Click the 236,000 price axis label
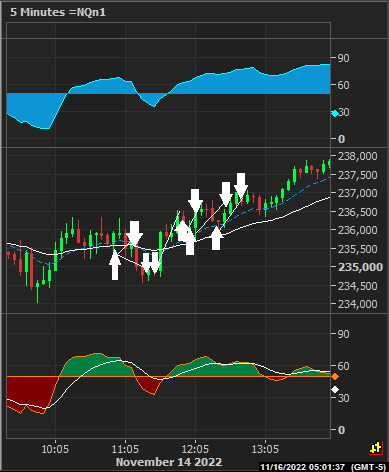This screenshot has height=472, width=389. (358, 230)
